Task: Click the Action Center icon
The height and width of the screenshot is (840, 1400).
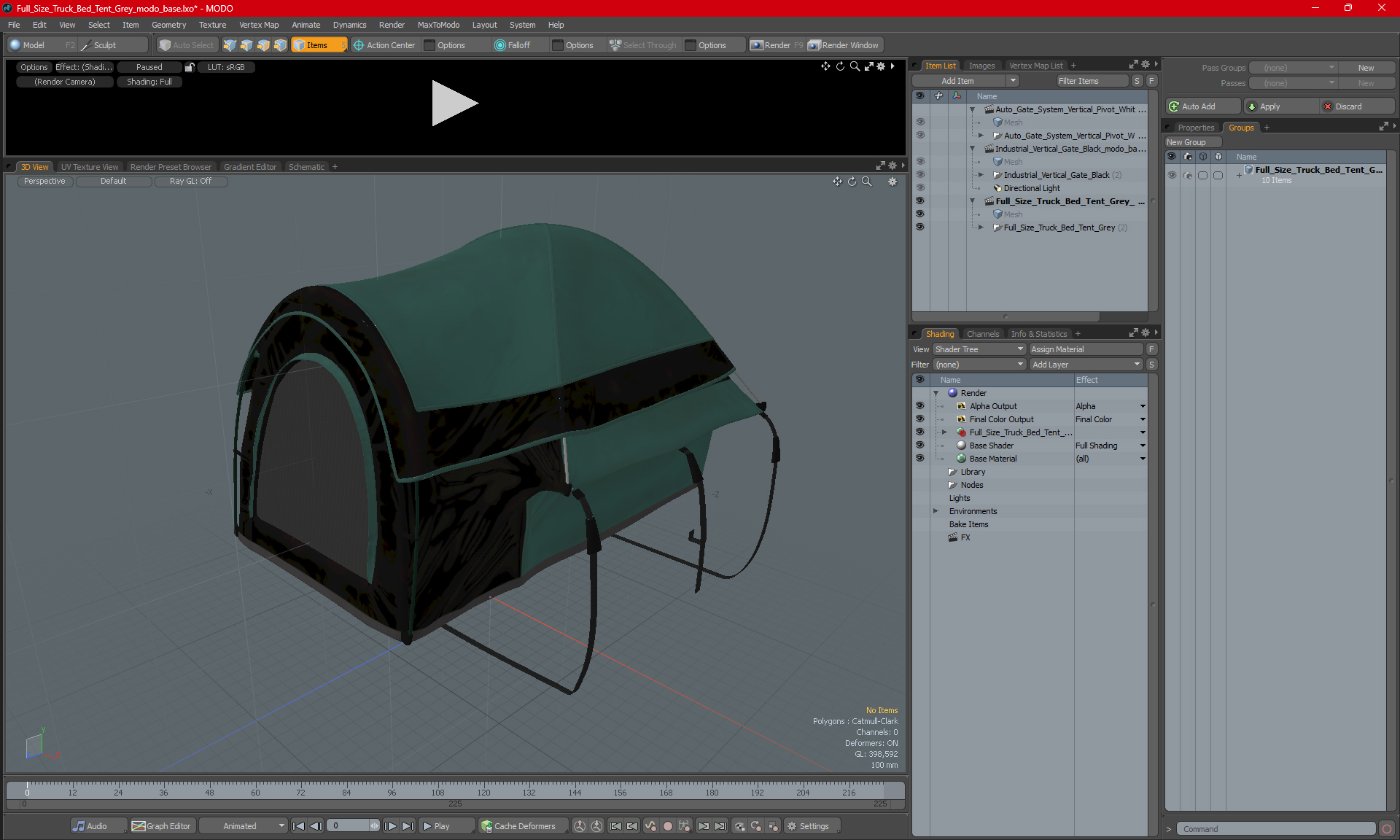Action: point(359,45)
